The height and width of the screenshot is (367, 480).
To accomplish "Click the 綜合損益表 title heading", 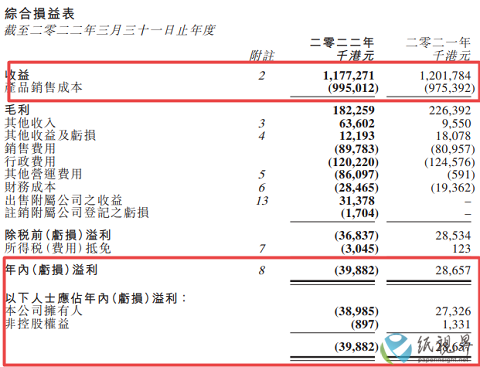I will (x=39, y=14).
